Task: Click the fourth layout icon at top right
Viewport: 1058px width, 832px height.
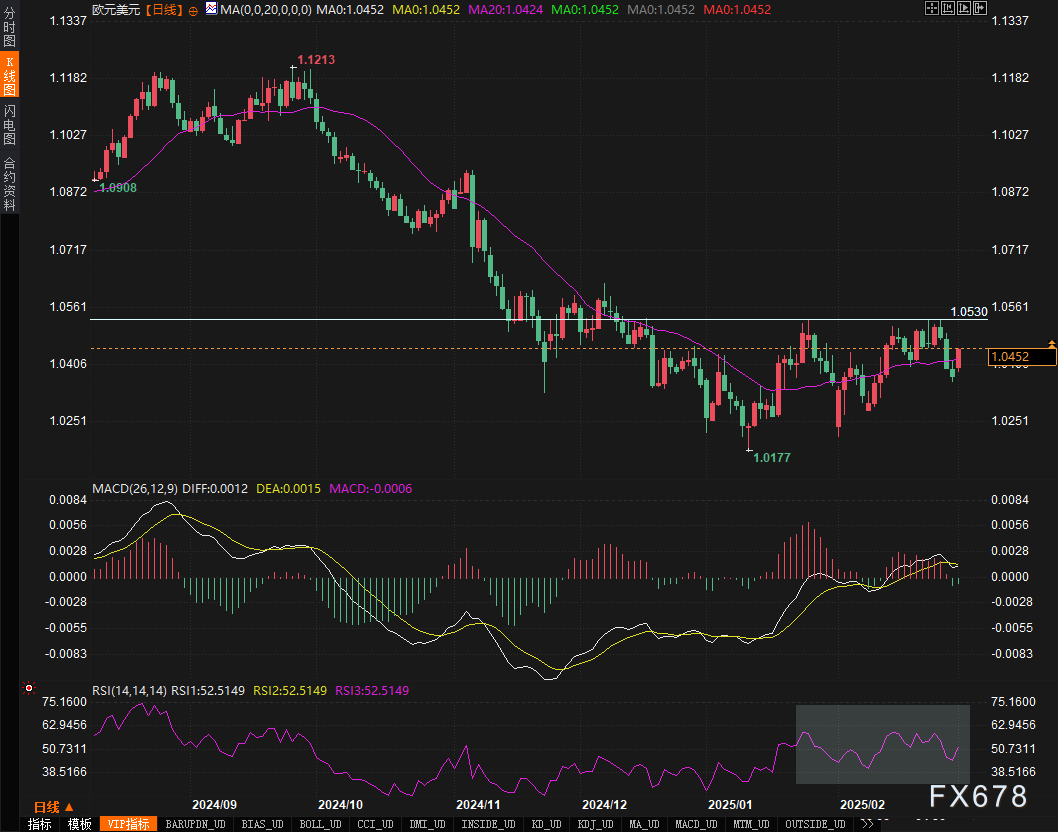Action: click(x=979, y=8)
